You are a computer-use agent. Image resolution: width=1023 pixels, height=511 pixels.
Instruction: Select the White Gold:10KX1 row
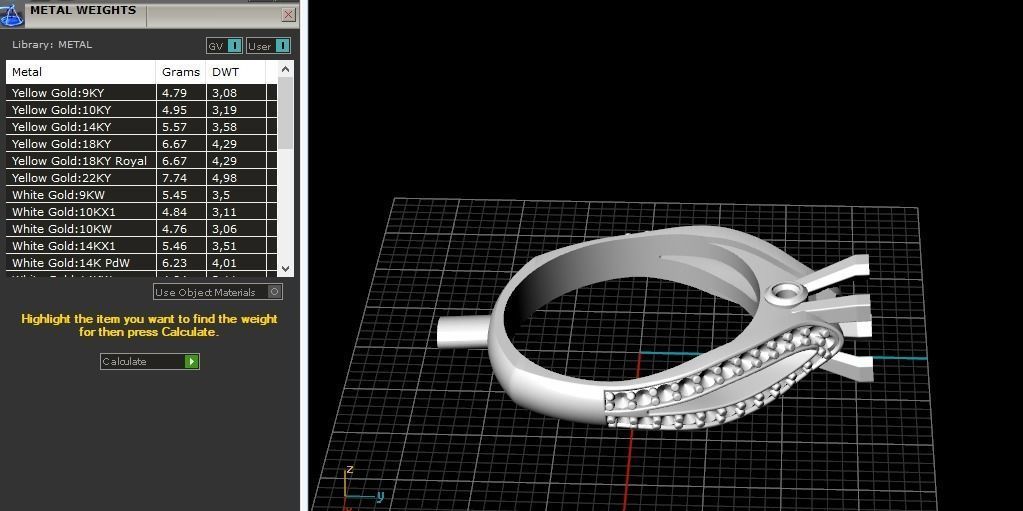click(141, 211)
